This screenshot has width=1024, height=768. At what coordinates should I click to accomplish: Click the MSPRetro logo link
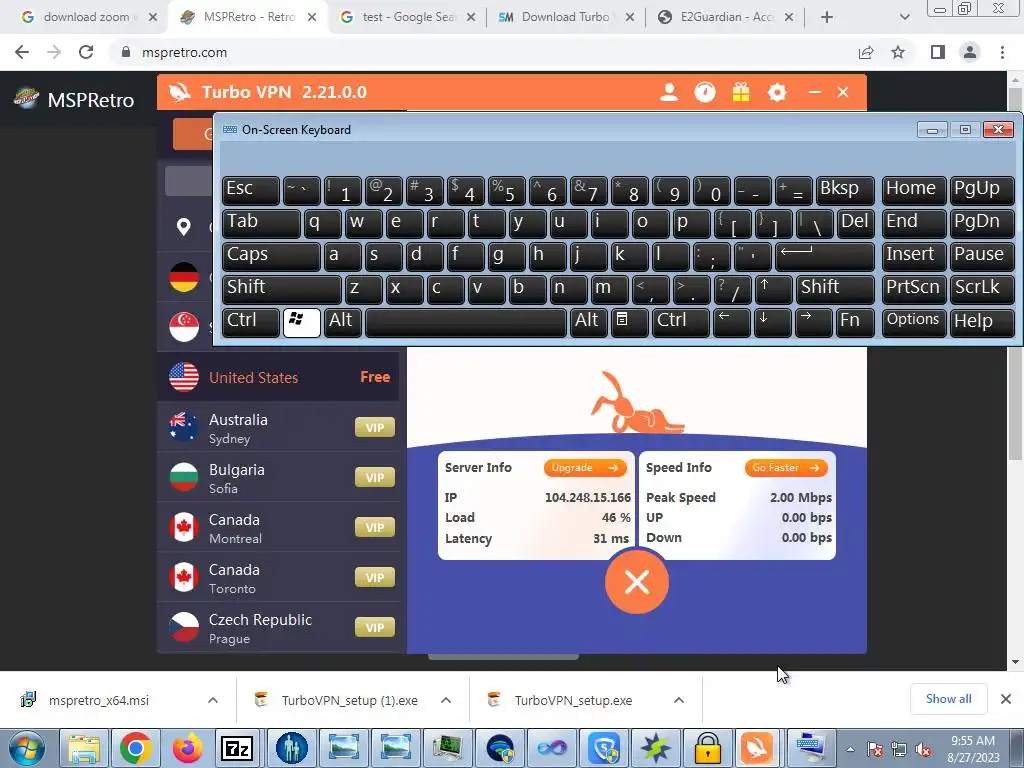pos(74,99)
